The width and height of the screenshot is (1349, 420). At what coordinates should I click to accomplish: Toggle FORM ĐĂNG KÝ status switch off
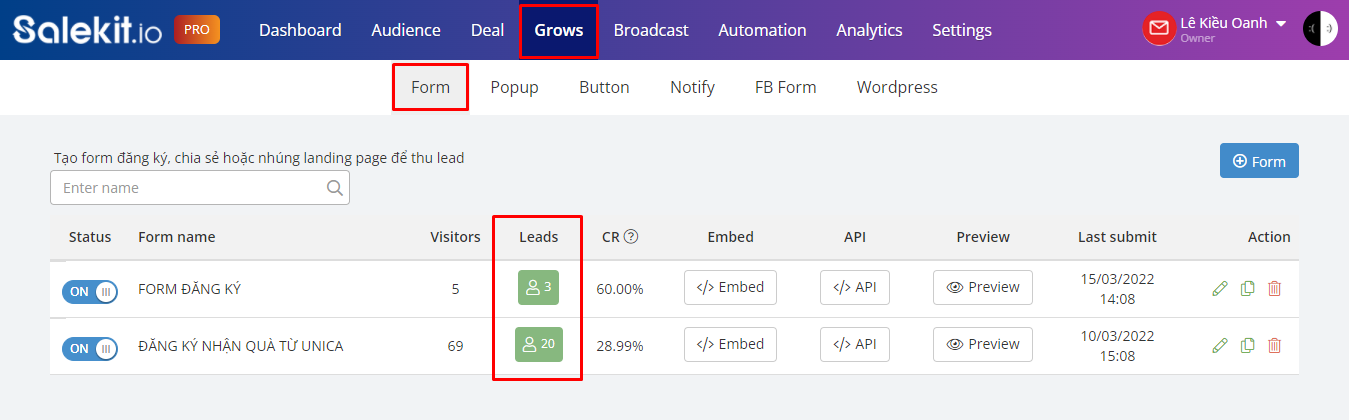(90, 292)
